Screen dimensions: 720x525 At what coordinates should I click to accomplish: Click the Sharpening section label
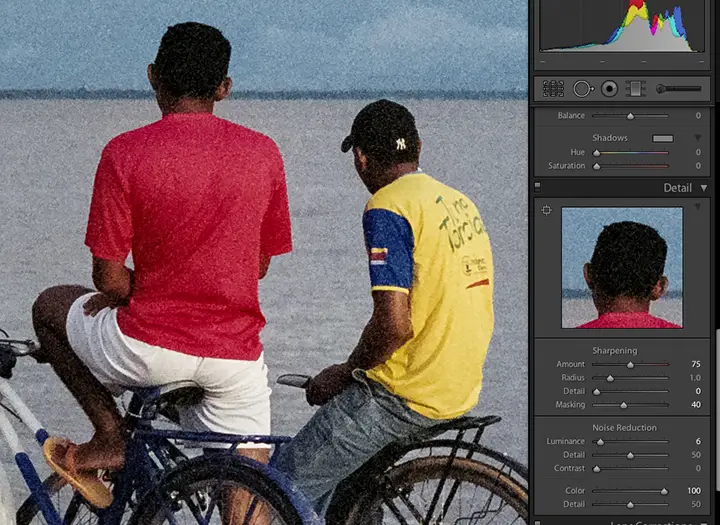tap(614, 350)
